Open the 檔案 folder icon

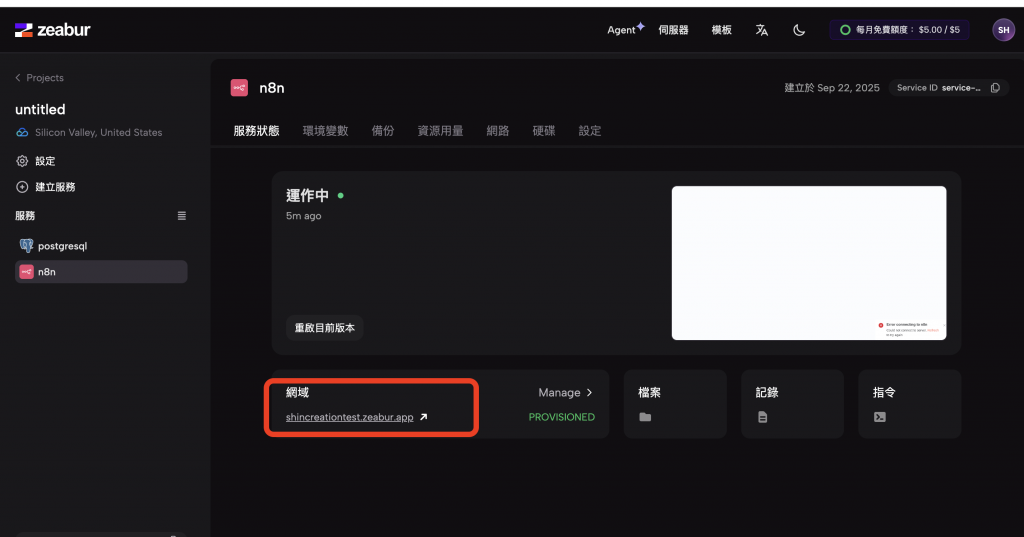point(645,417)
